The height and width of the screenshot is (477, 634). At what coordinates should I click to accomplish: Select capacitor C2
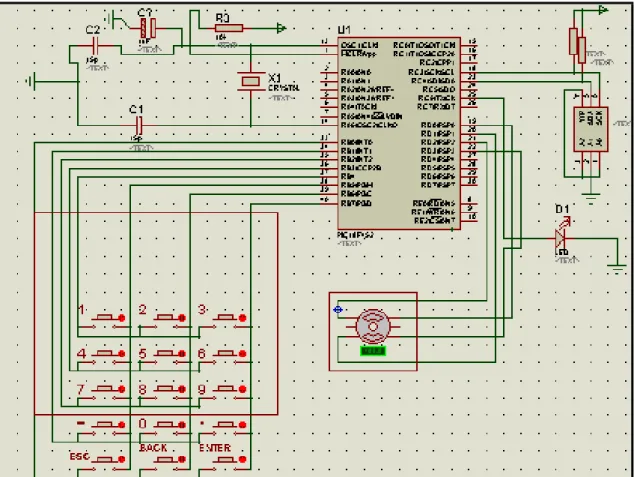(x=95, y=46)
